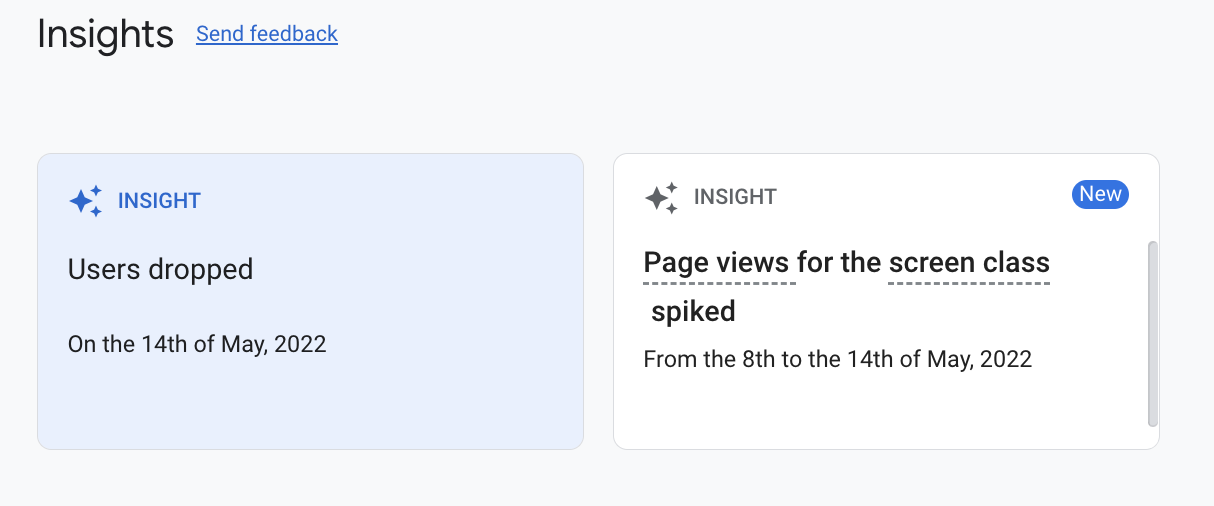Screen dimensions: 1214x506
Task: Click the word spiked in the insight title
Action: (x=693, y=311)
